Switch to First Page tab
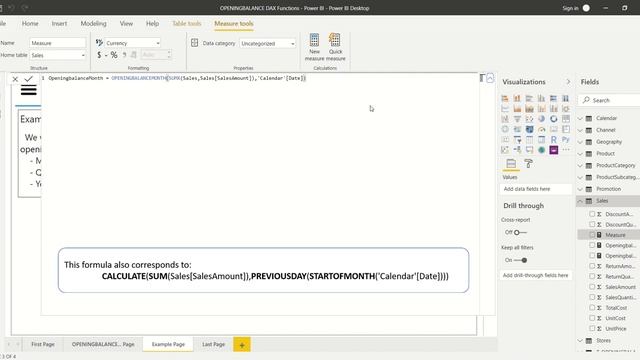 point(43,344)
